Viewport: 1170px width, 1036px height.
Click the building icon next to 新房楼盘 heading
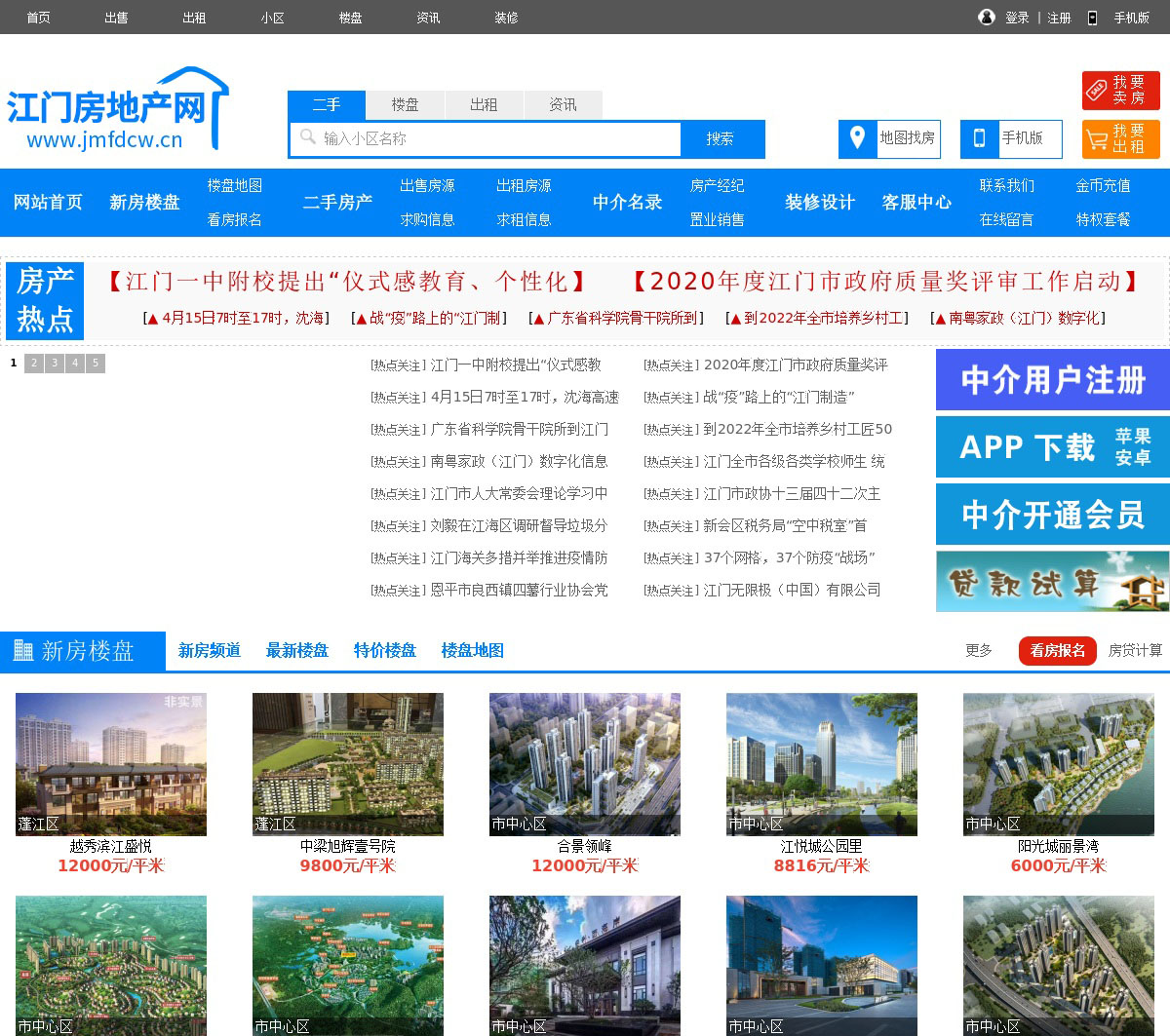23,650
